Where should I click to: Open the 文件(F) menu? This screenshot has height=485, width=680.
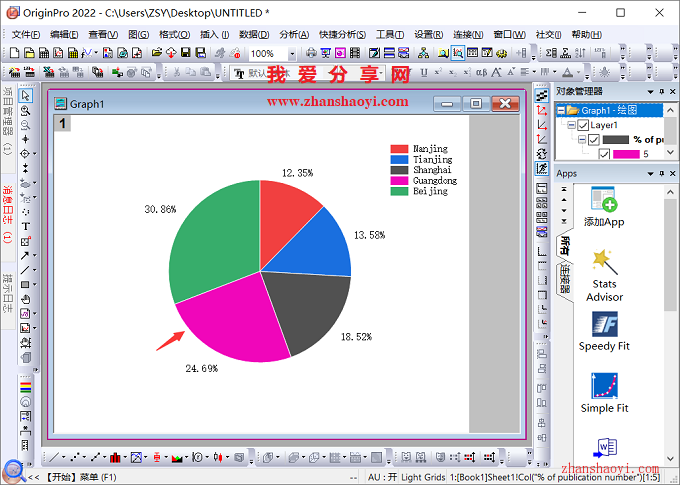pos(26,35)
